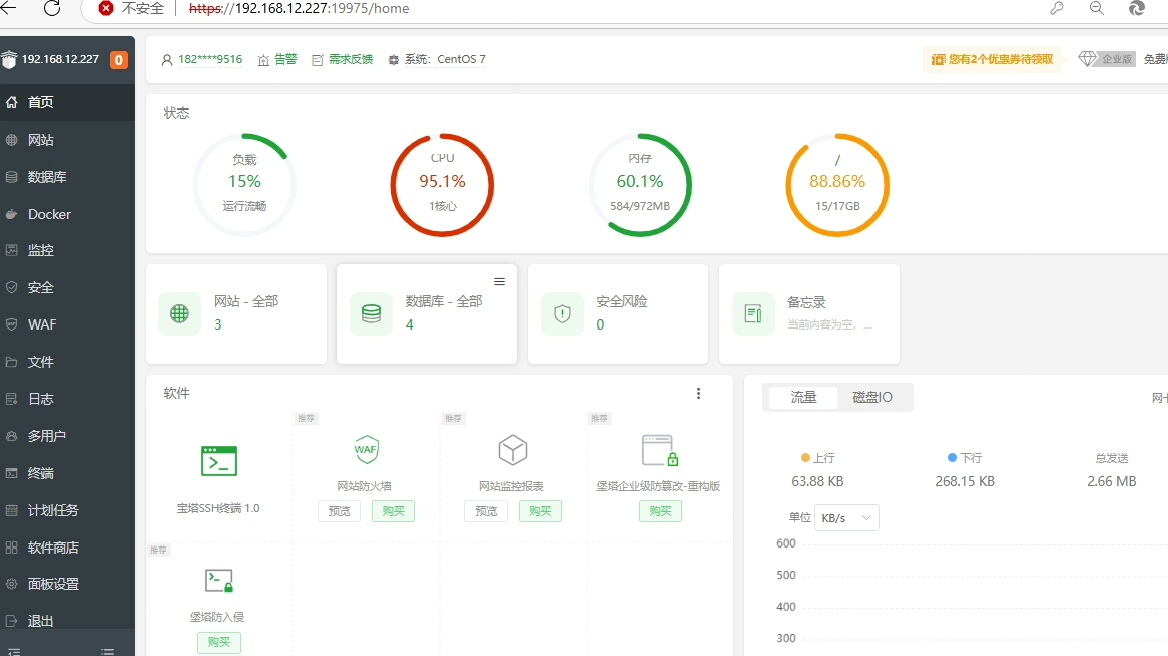Click 购买 under 堡塔防入侵
The width and height of the screenshot is (1168, 656).
[x=219, y=642]
